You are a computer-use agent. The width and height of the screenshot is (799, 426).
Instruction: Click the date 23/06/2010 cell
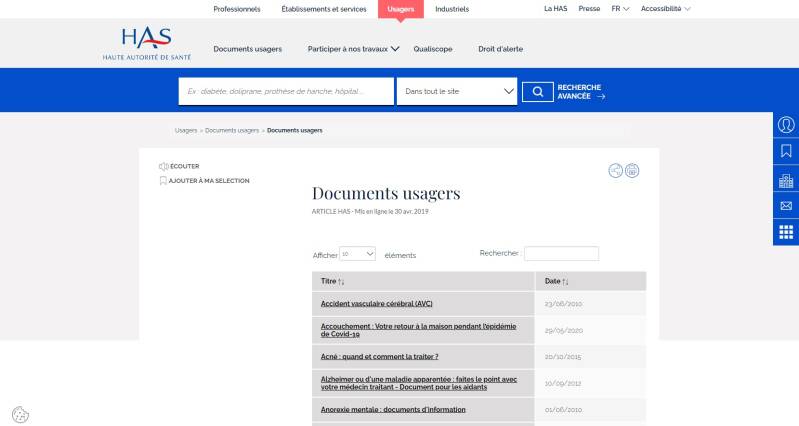(x=590, y=304)
